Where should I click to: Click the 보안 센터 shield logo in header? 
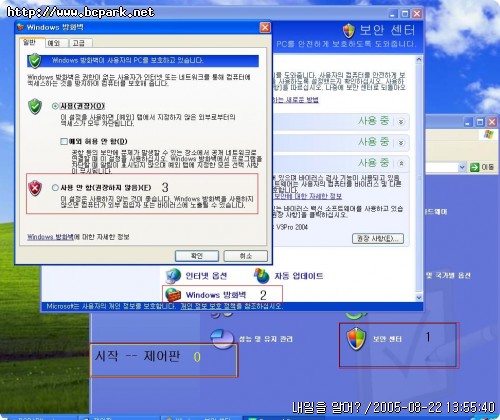349,31
